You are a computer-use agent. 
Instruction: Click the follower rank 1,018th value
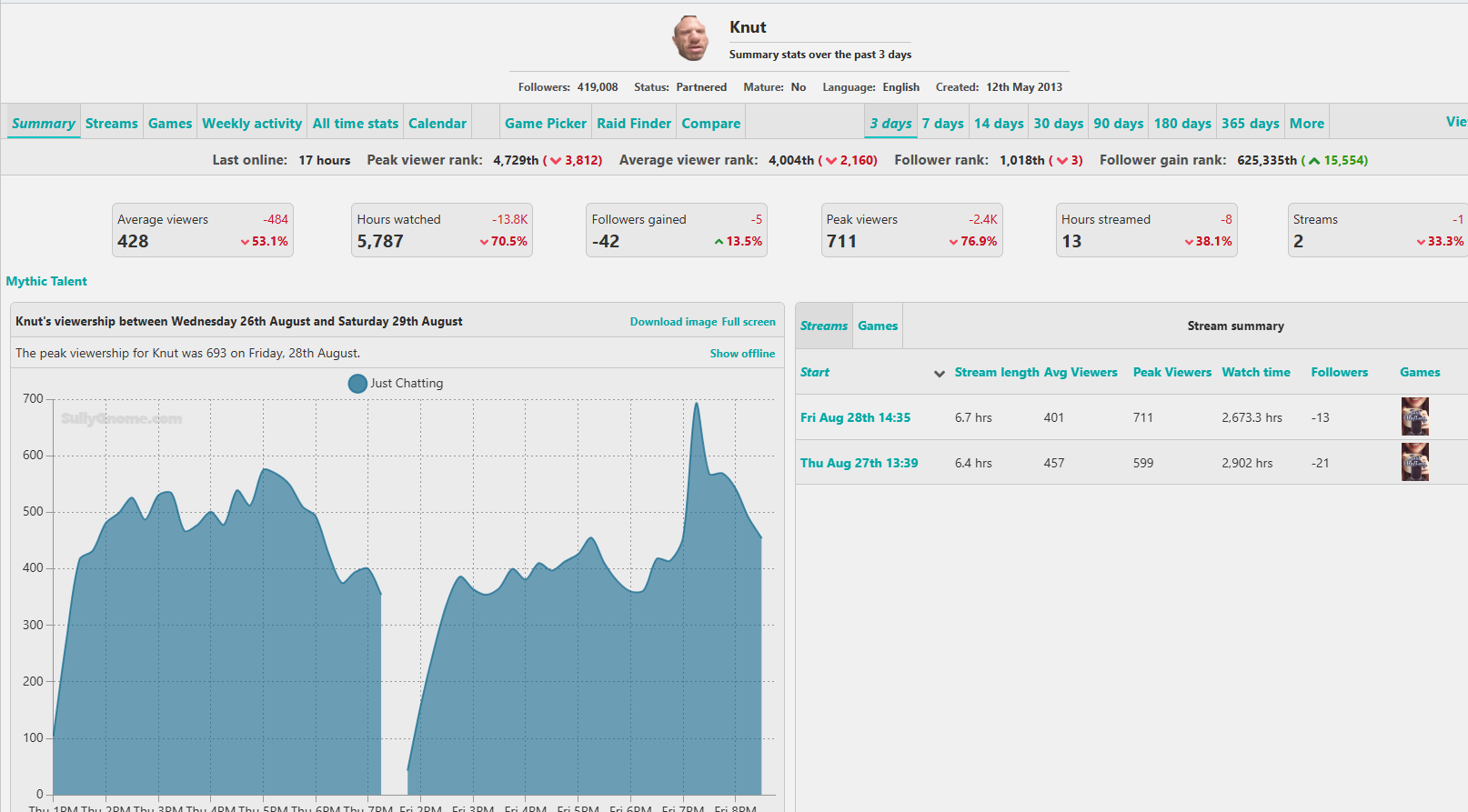coord(1022,160)
